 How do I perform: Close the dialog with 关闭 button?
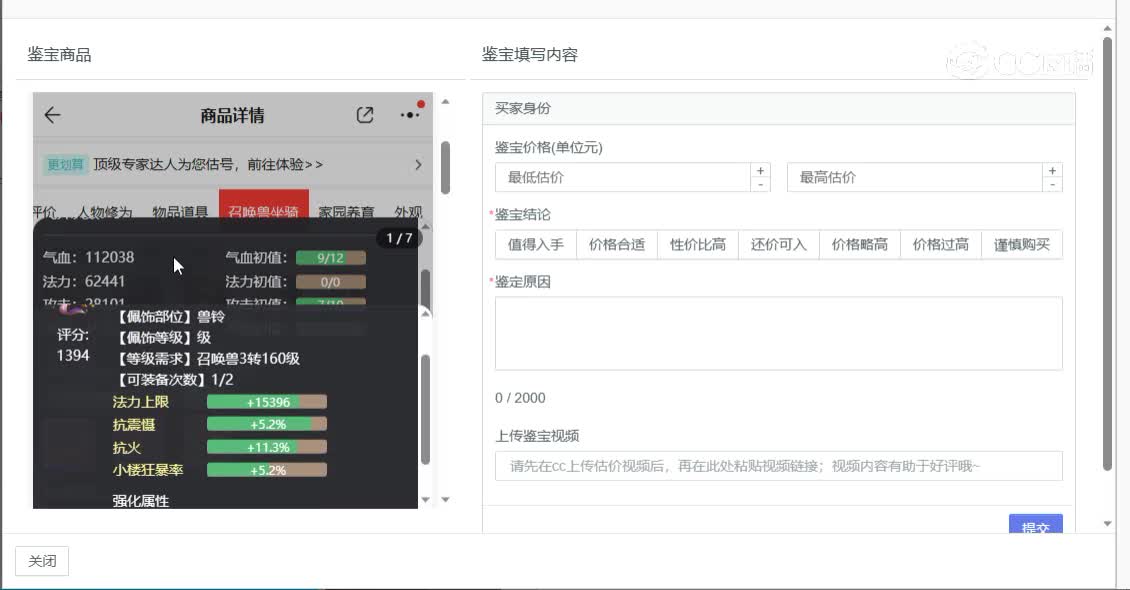click(42, 561)
